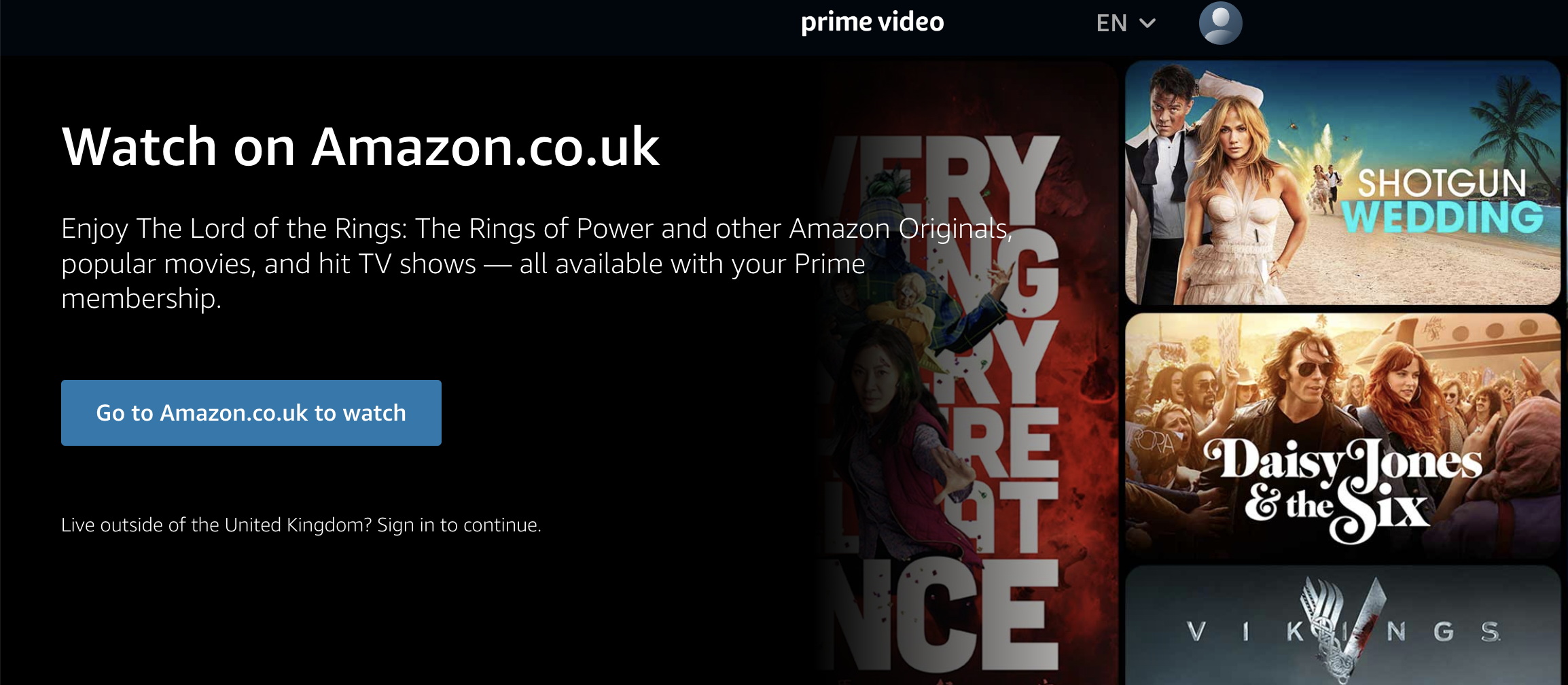The image size is (1568, 685).
Task: Select the Vikings show thumbnail
Action: click(1342, 625)
